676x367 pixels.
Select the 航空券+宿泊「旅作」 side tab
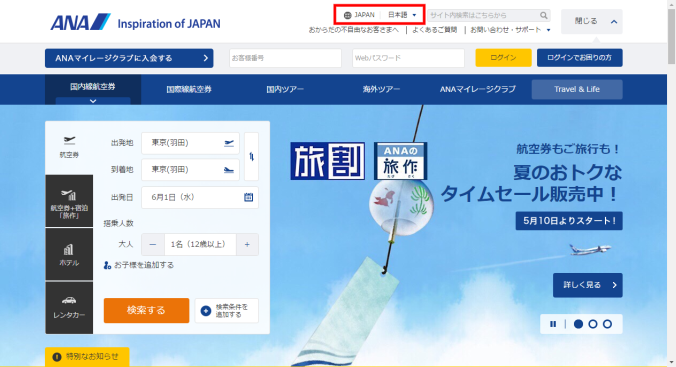click(69, 201)
